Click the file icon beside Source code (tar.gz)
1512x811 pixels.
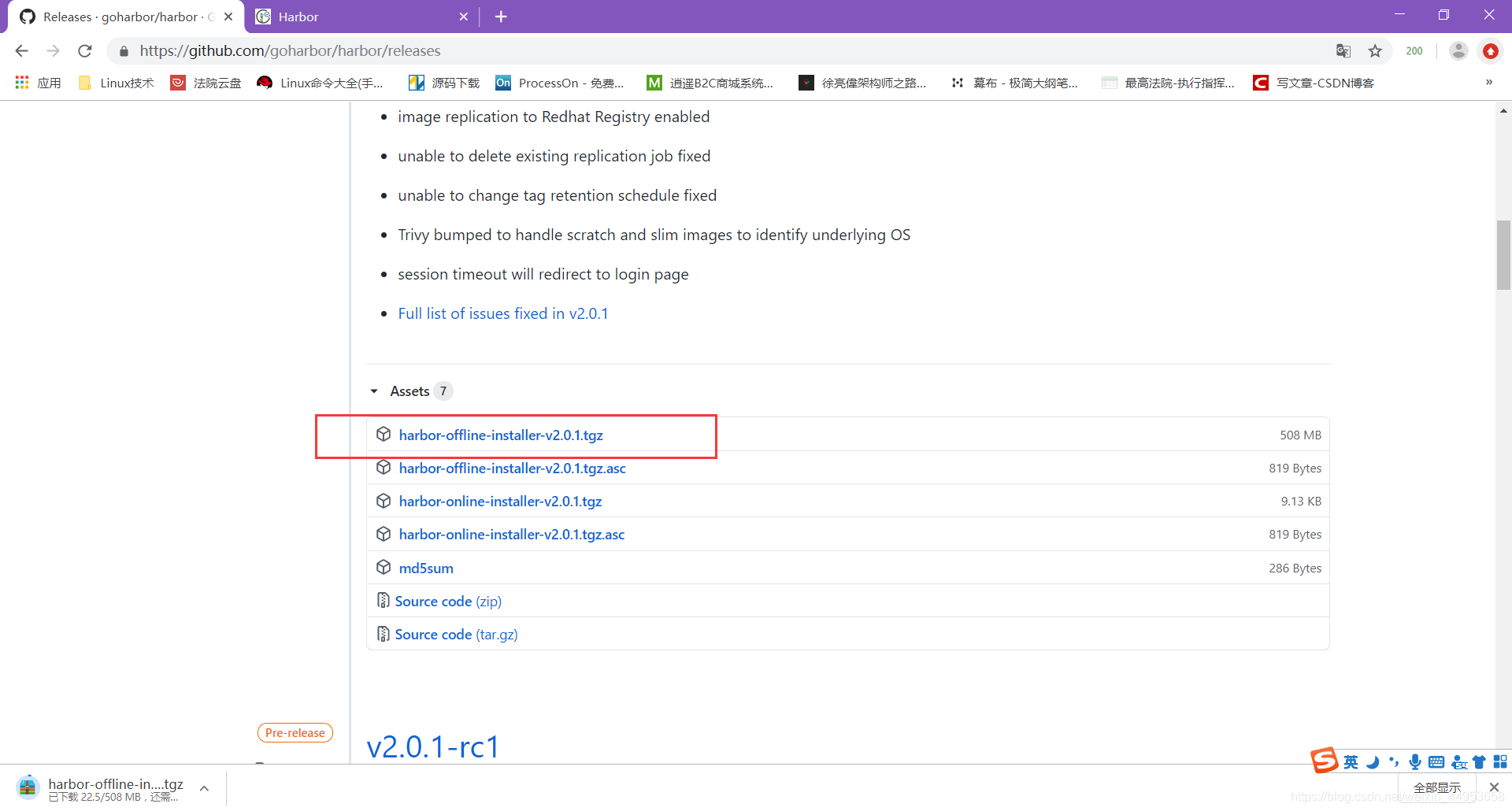(x=384, y=634)
